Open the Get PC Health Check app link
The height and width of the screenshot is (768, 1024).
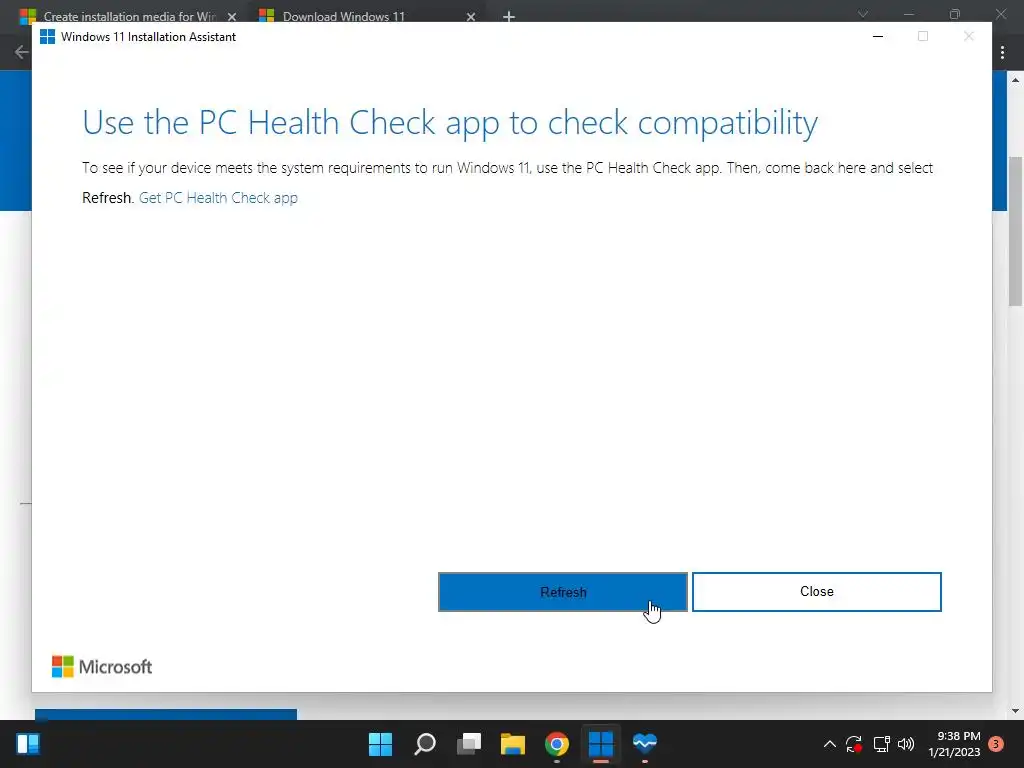tap(218, 198)
